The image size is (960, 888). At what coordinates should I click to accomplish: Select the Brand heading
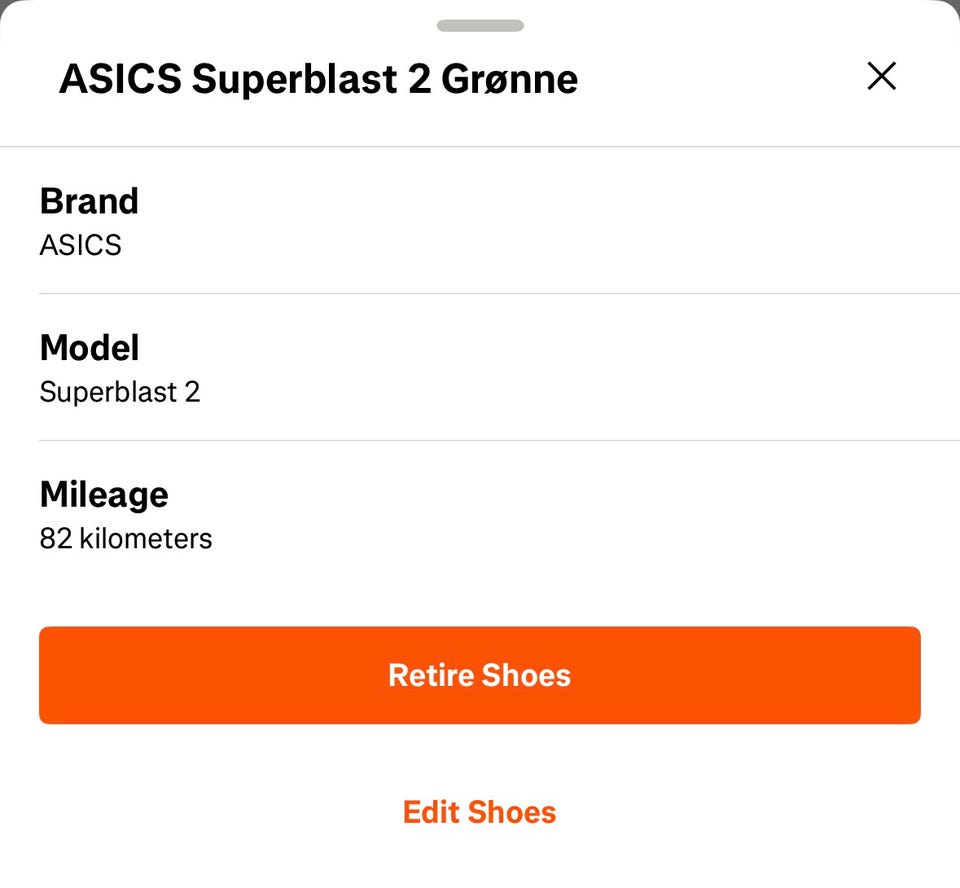click(89, 201)
